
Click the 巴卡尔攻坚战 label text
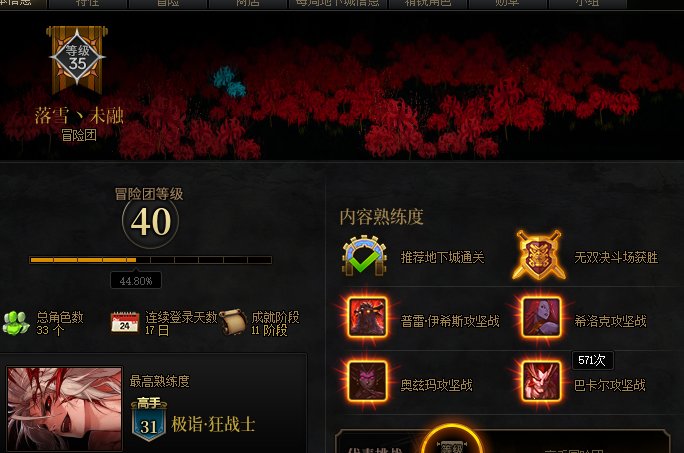609,385
